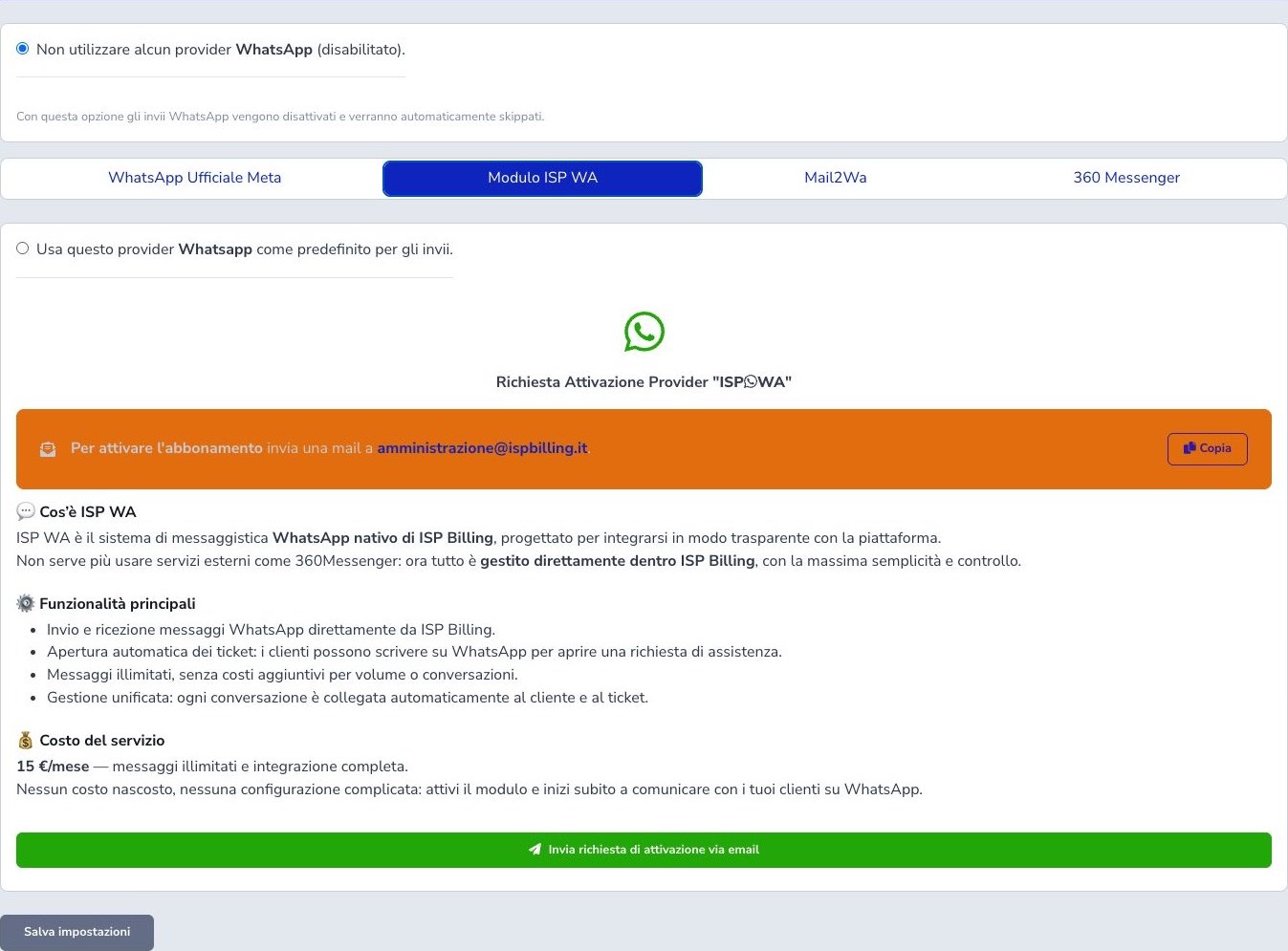This screenshot has height=951, width=1288.
Task: Open the Mail2Wa tab
Action: click(836, 178)
